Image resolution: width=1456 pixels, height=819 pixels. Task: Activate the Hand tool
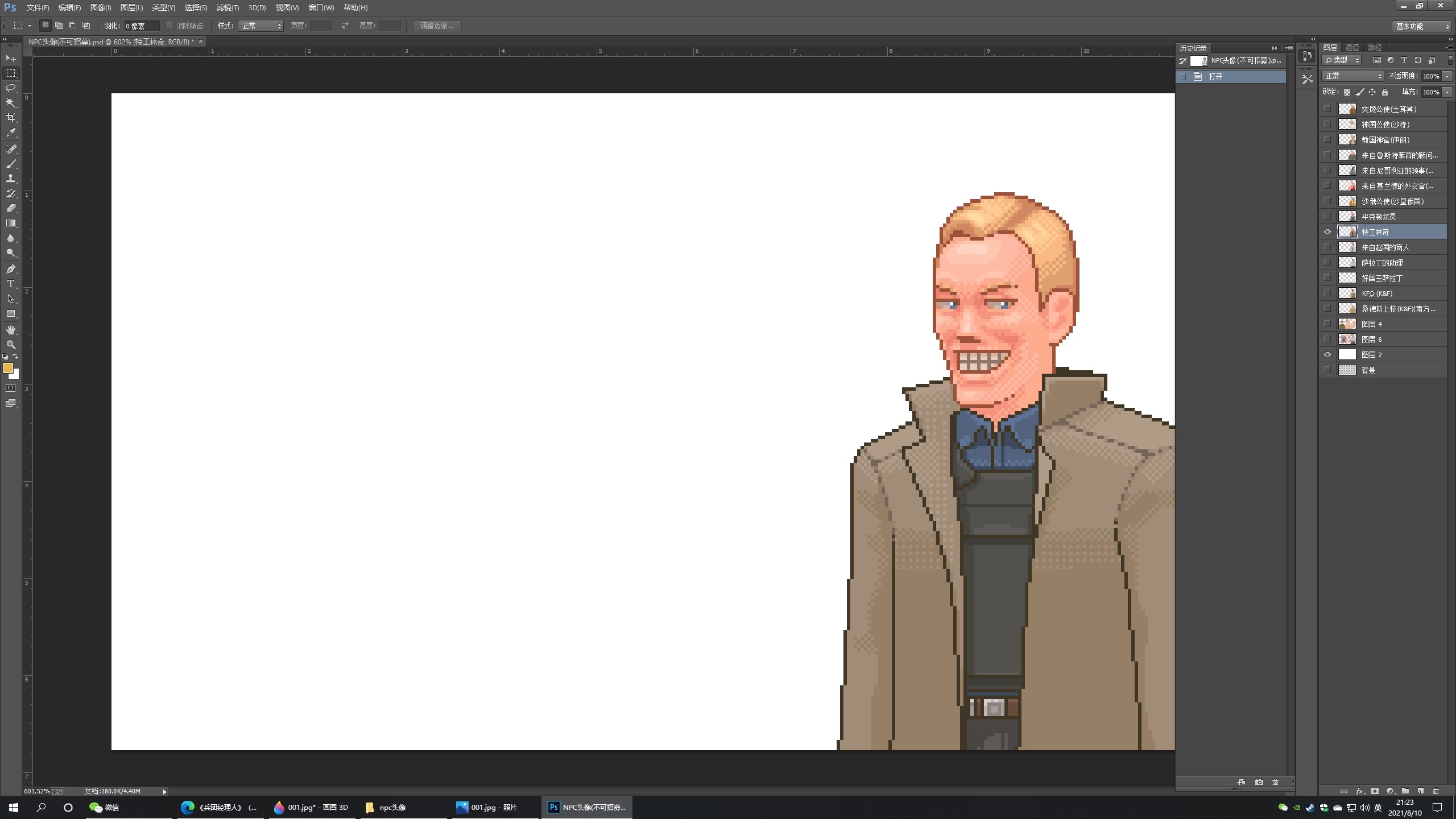11,330
